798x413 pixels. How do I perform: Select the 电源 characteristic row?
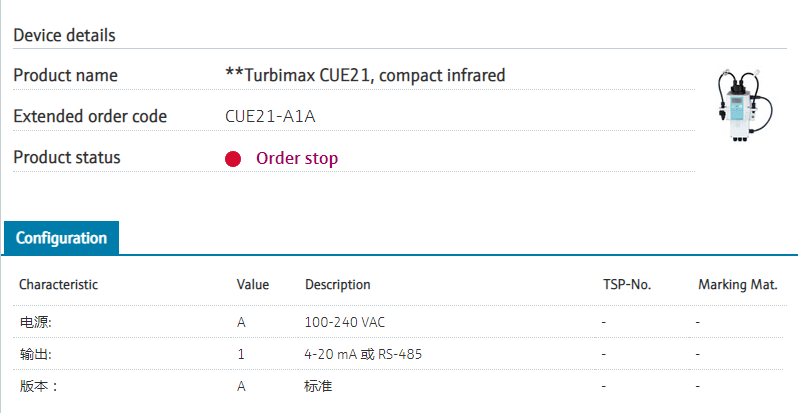pyautogui.click(x=36, y=323)
